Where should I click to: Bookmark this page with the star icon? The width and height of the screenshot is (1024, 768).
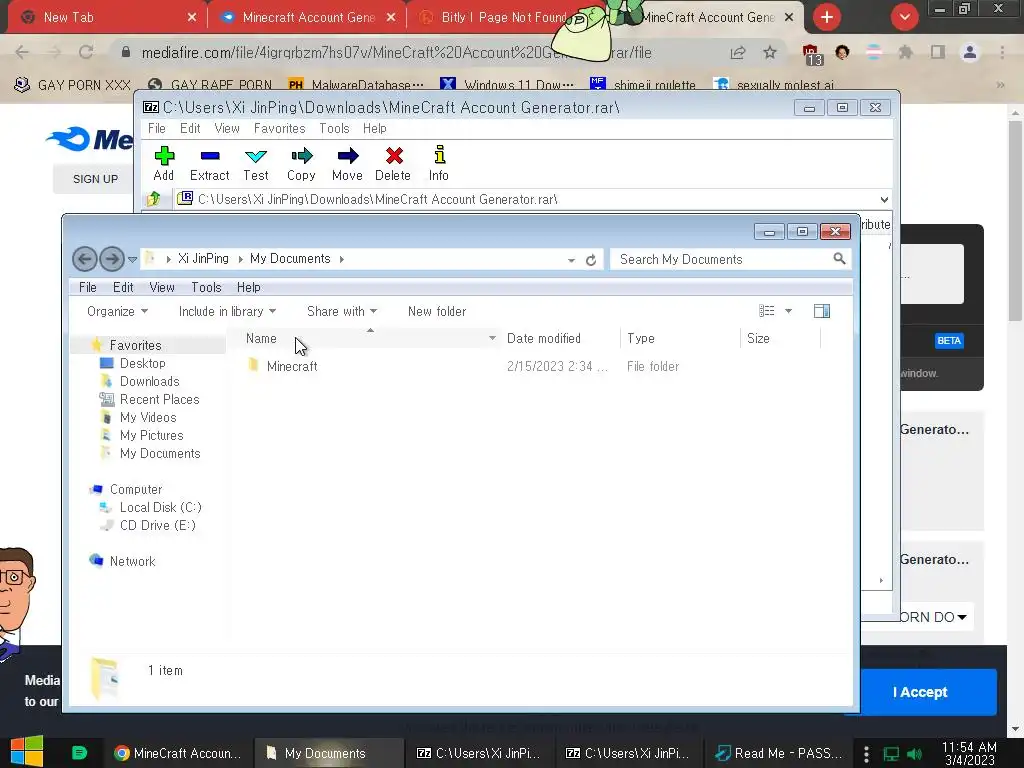[x=770, y=52]
